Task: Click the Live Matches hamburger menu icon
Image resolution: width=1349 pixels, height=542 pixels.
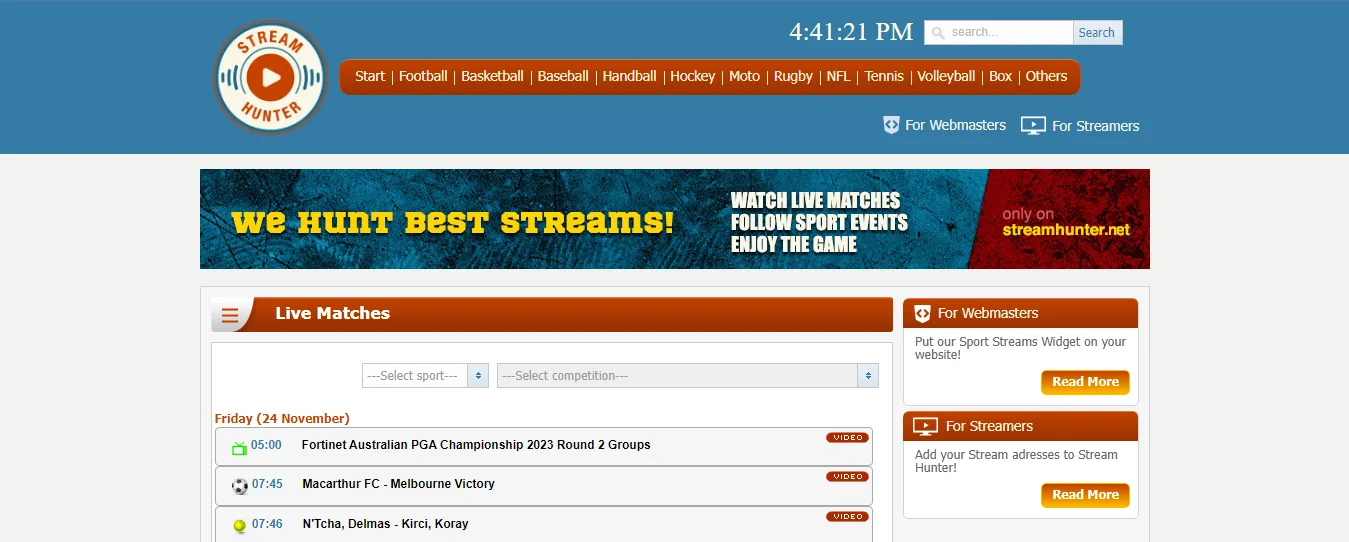Action: (x=230, y=316)
